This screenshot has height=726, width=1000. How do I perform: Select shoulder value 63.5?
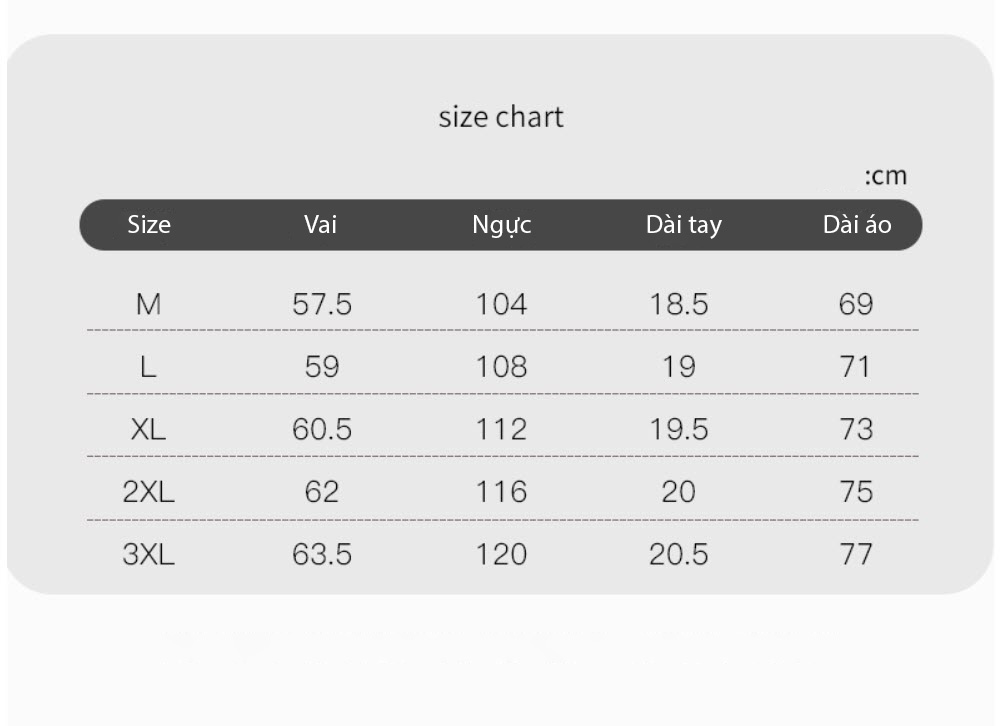point(321,554)
